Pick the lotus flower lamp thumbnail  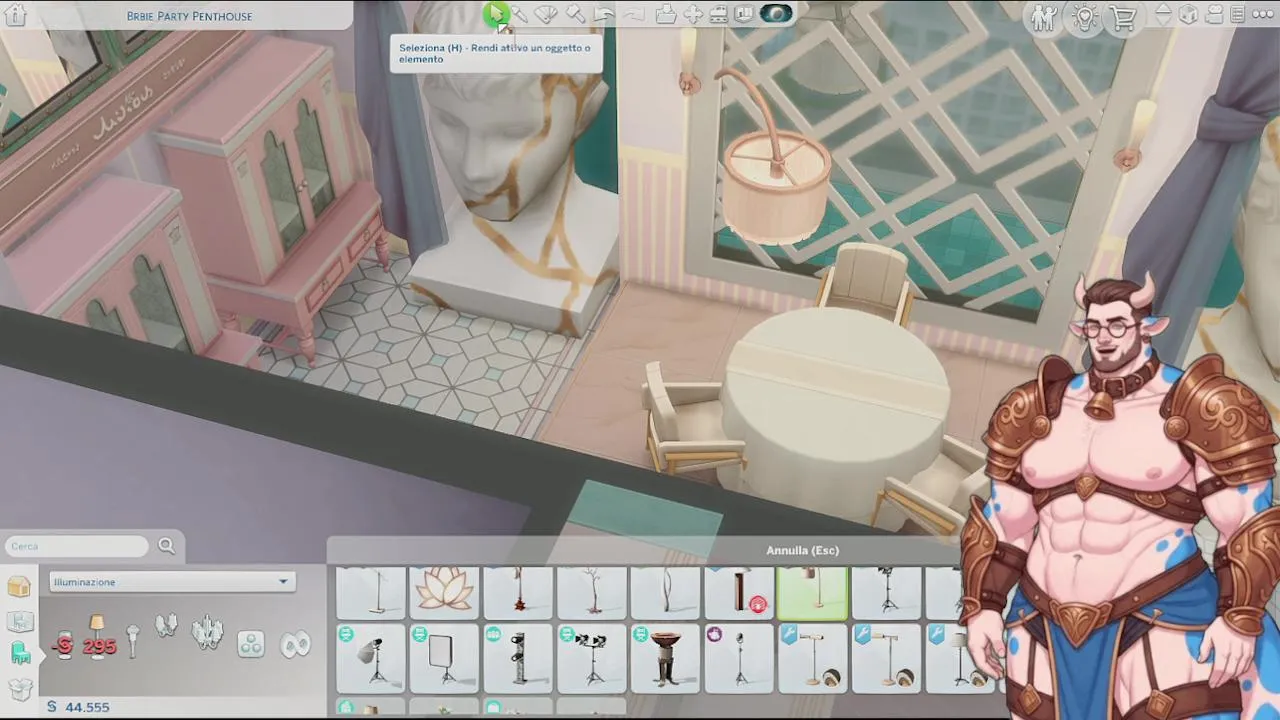pos(444,592)
